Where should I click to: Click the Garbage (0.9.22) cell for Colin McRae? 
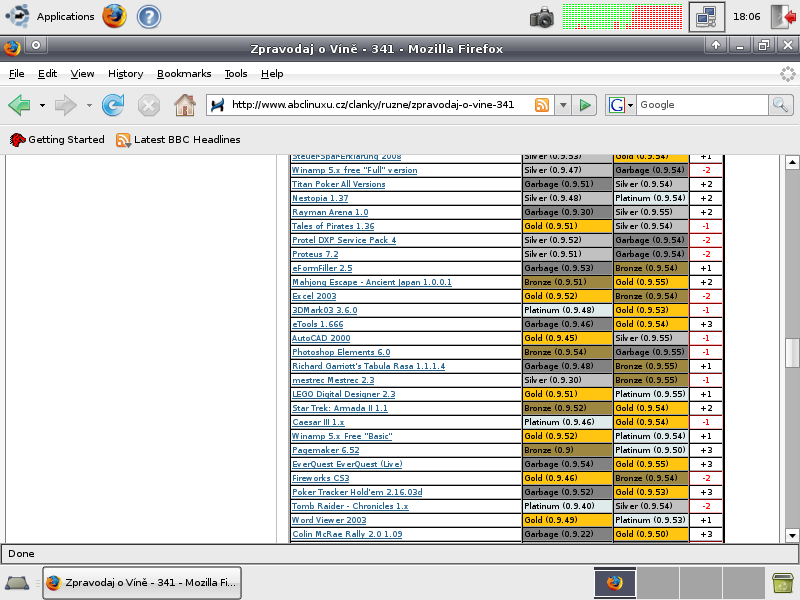[x=567, y=534]
